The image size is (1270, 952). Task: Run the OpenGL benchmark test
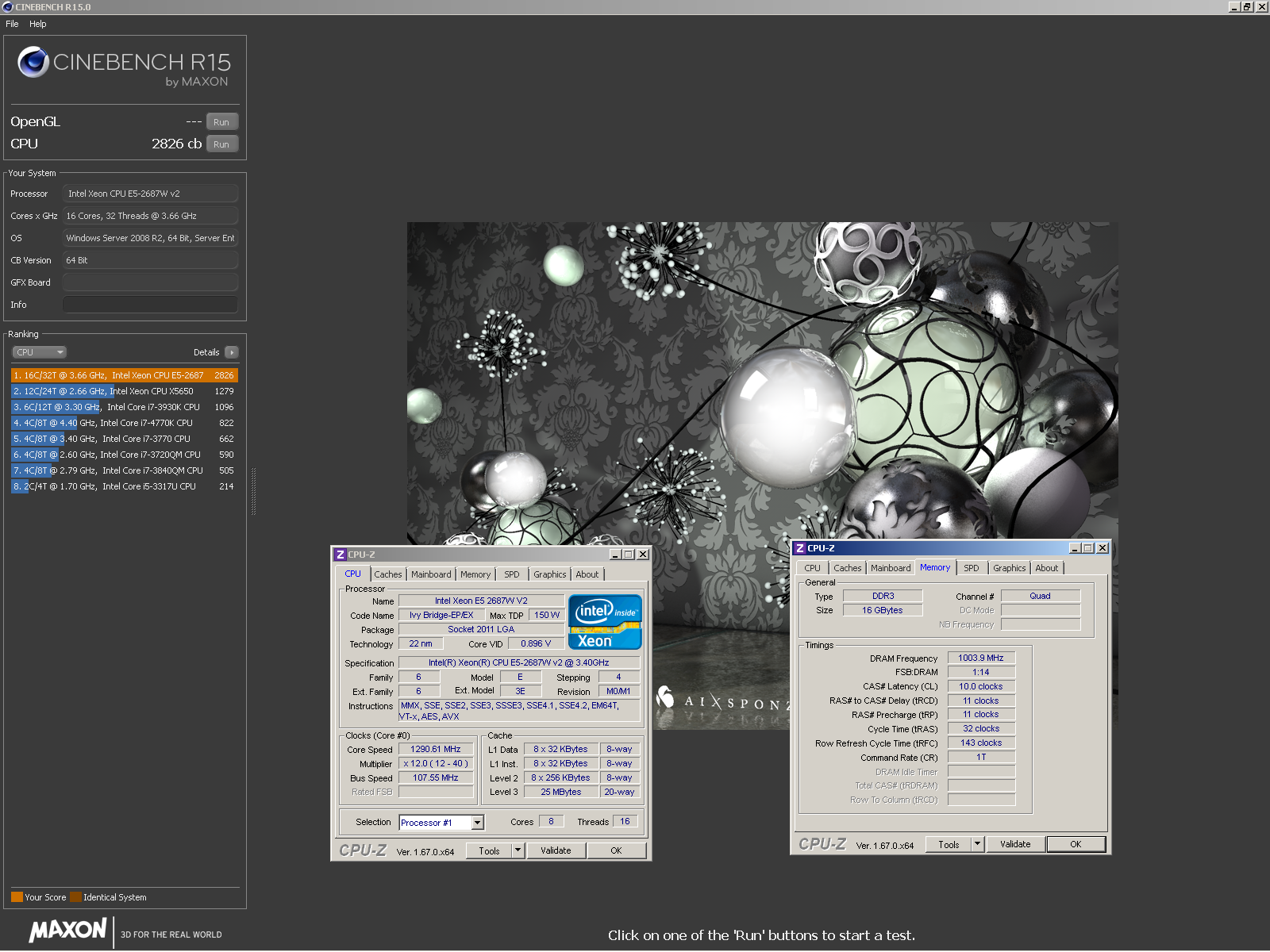[221, 122]
